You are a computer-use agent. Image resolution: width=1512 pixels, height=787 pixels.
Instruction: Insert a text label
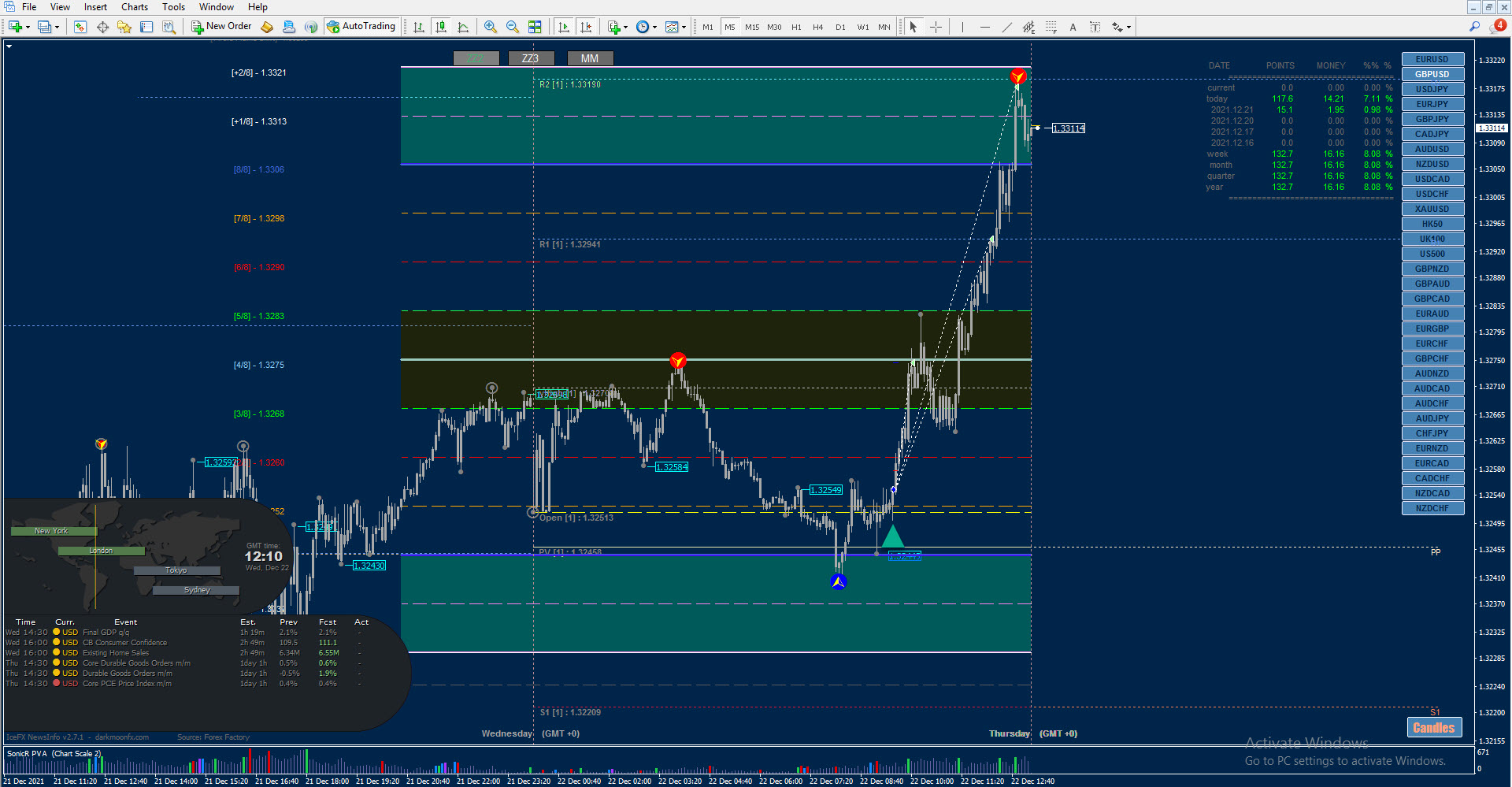click(1095, 27)
